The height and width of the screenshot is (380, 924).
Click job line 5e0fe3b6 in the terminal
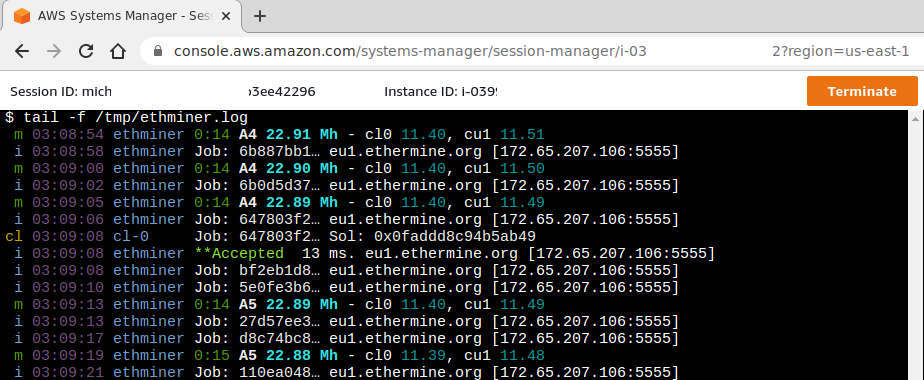[x=346, y=288]
